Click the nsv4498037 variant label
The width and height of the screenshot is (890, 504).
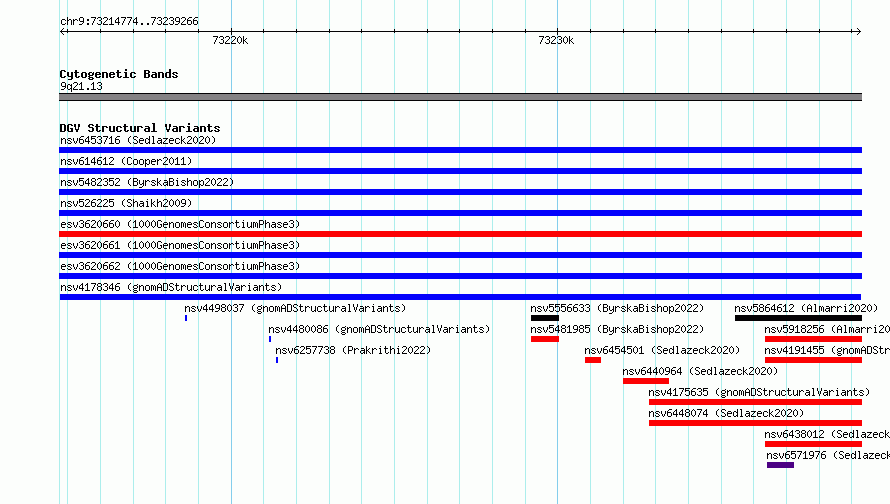click(x=295, y=308)
